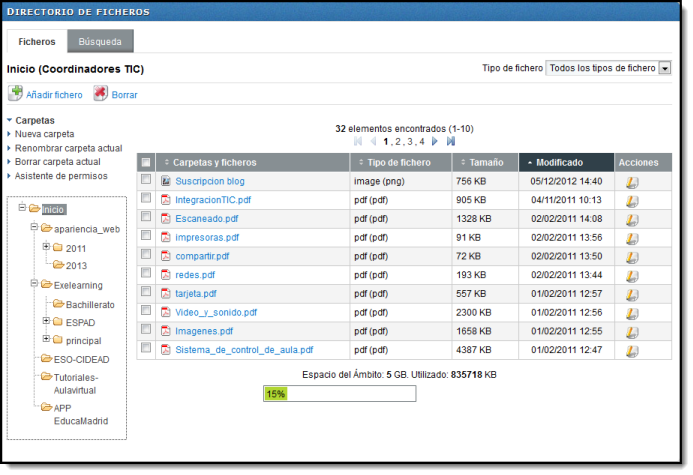Expand the 2011 folder in tree
Image resolution: width=693 pixels, height=475 pixels.
point(46,247)
